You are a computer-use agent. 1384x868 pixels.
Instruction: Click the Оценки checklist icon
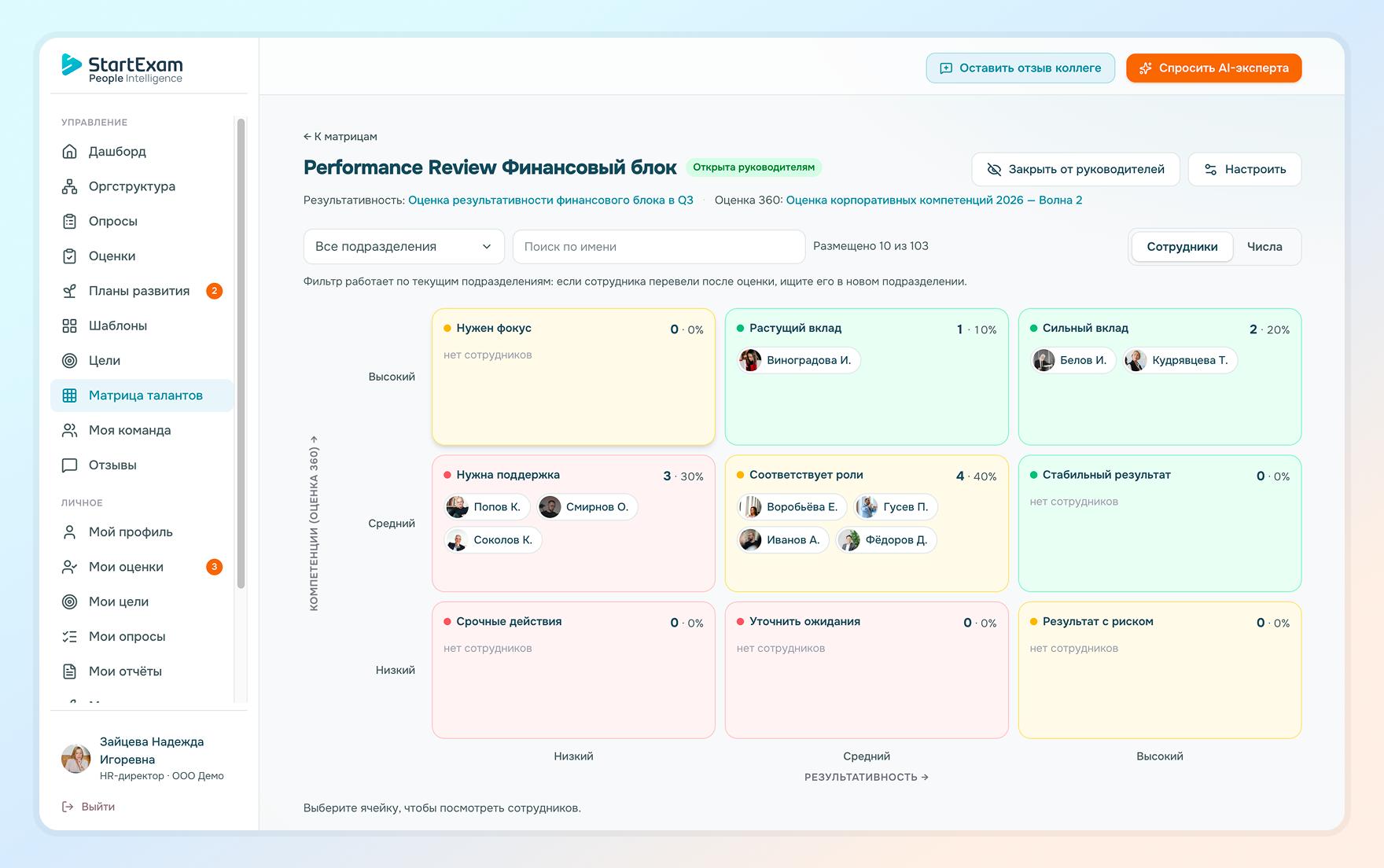70,256
